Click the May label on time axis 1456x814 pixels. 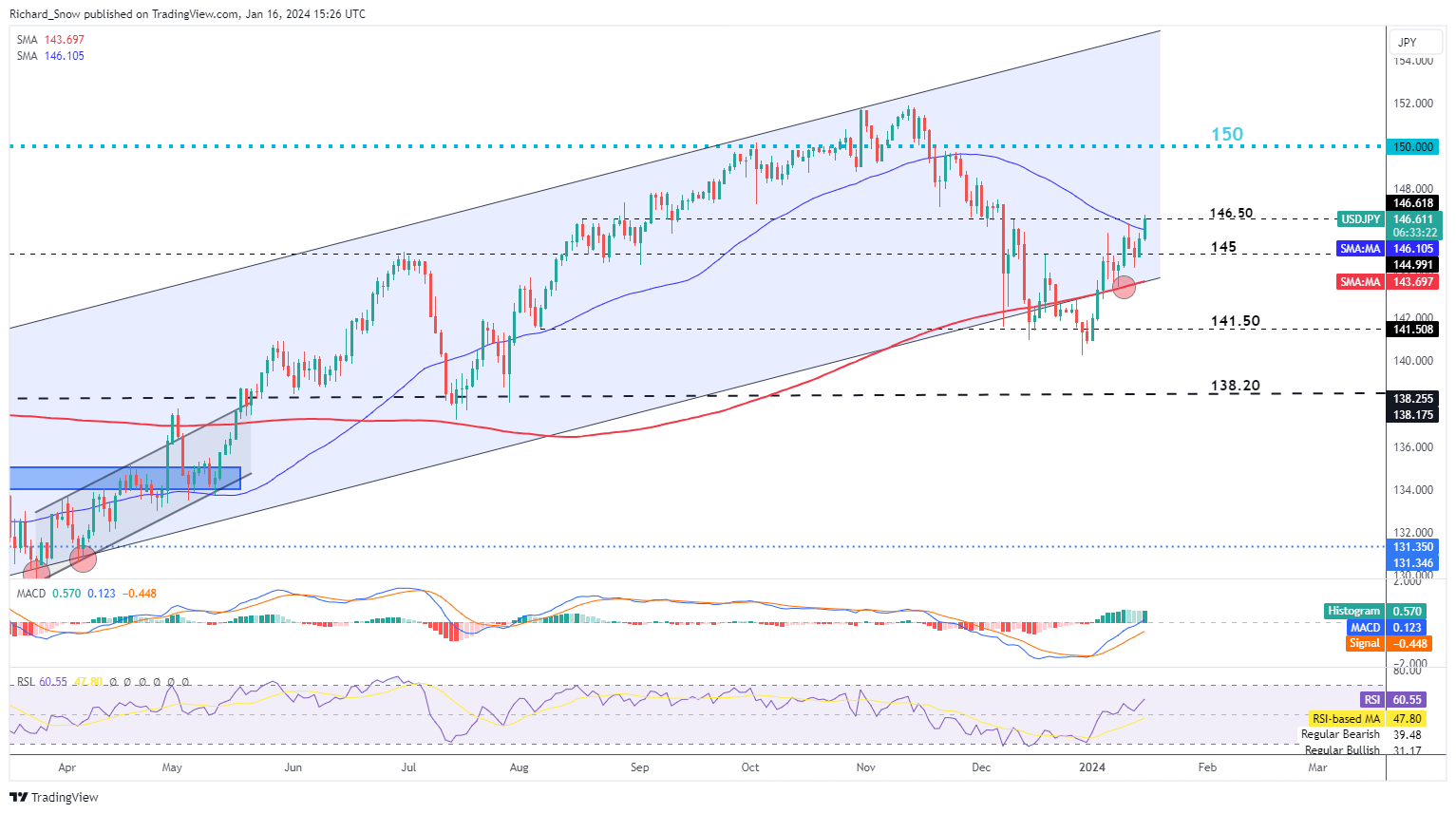(171, 767)
